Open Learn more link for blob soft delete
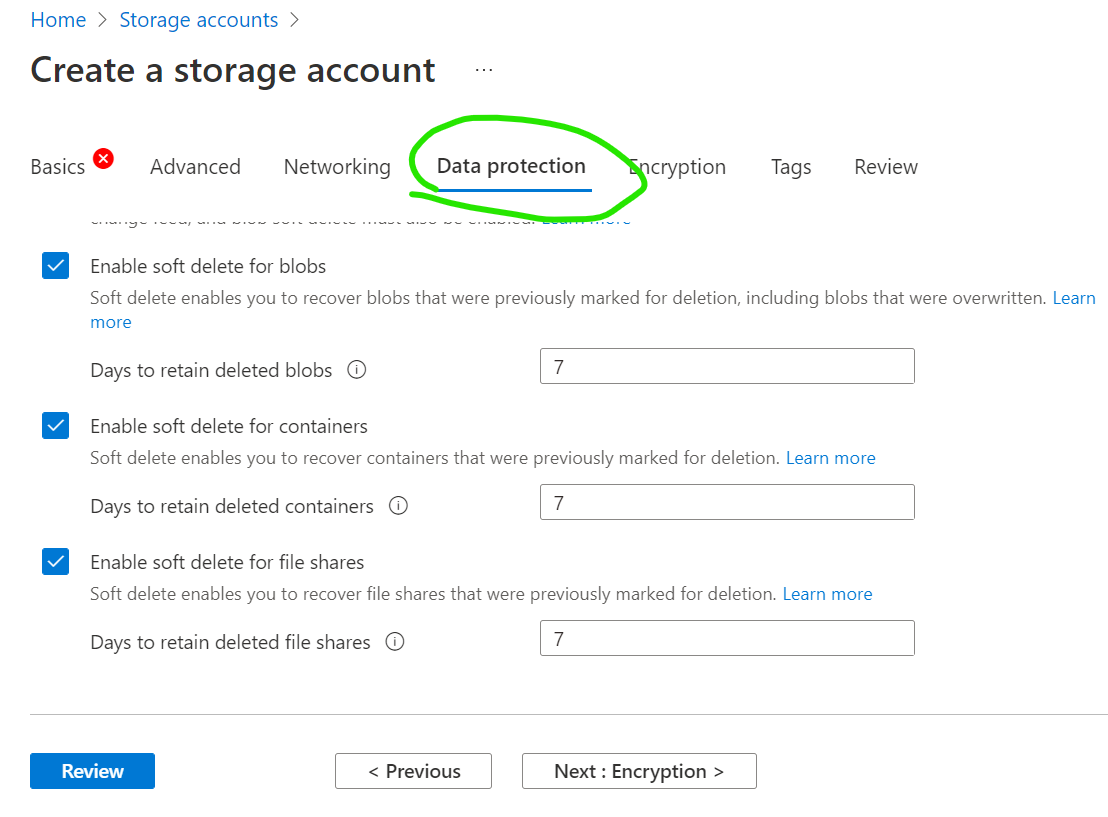Screen dimensions: 1108x817 tap(1074, 298)
